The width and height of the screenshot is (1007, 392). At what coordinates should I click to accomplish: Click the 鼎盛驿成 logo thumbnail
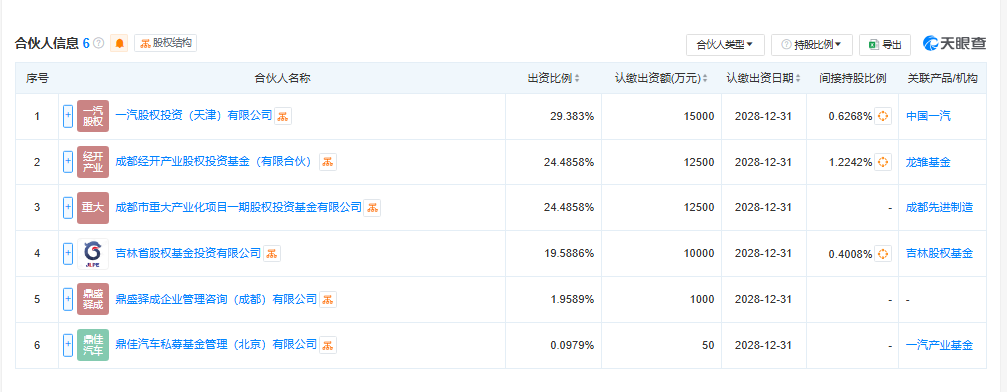coord(93,299)
